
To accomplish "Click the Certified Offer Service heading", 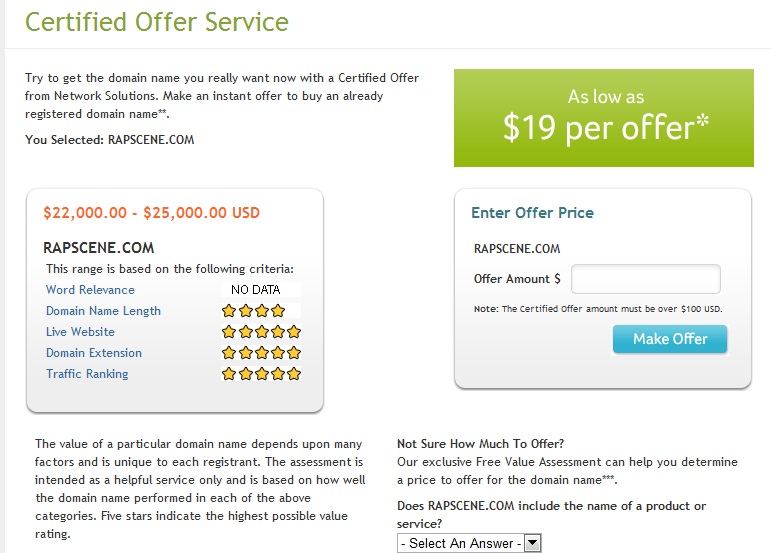I will [157, 22].
